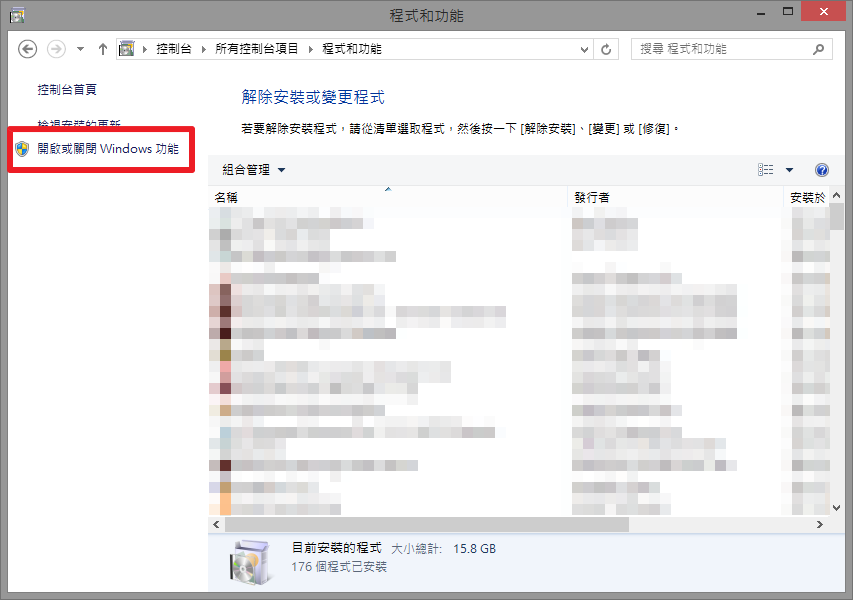This screenshot has height=600, width=853.
Task: Click the change view layout icon
Action: click(x=766, y=170)
